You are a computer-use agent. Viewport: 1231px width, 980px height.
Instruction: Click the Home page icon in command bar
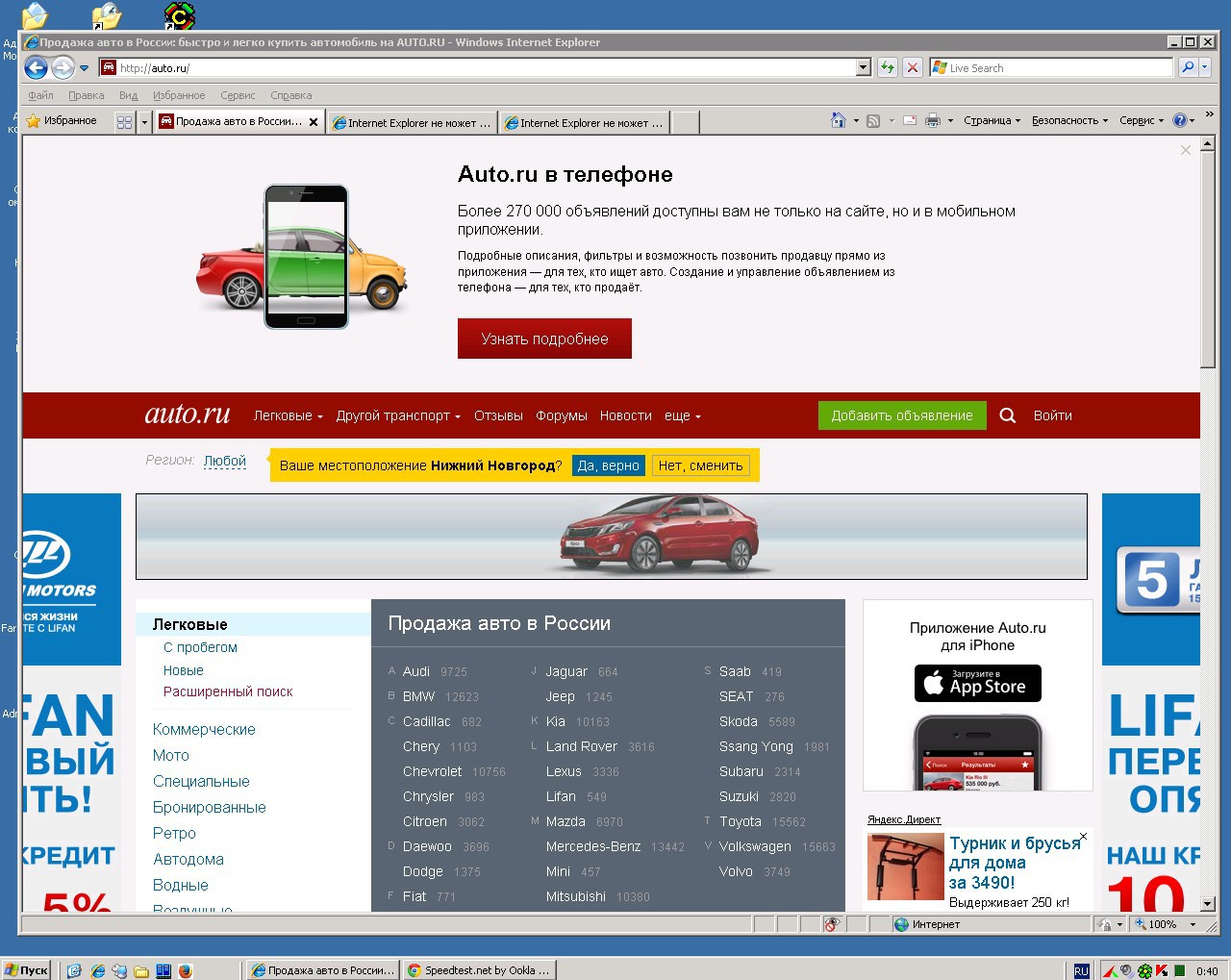point(839,120)
